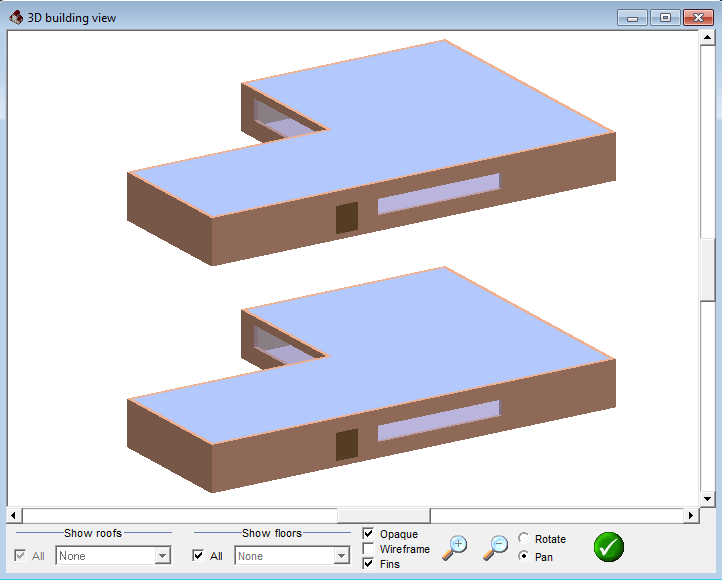Select the Pan radio button
Image resolution: width=722 pixels, height=580 pixels.
coord(524,556)
